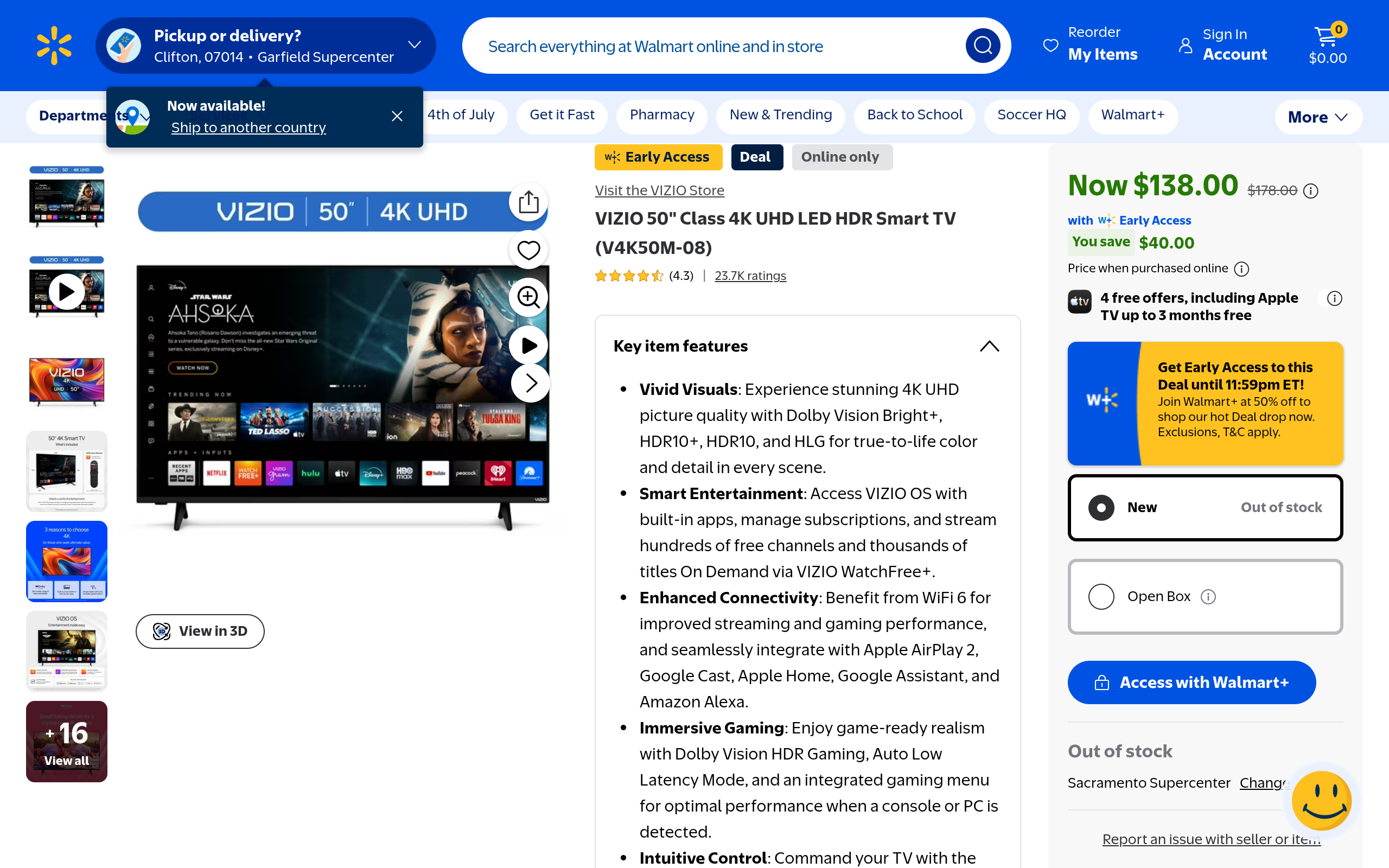Image resolution: width=1389 pixels, height=868 pixels.
Task: Open the 23.7K ratings link
Action: (x=750, y=276)
